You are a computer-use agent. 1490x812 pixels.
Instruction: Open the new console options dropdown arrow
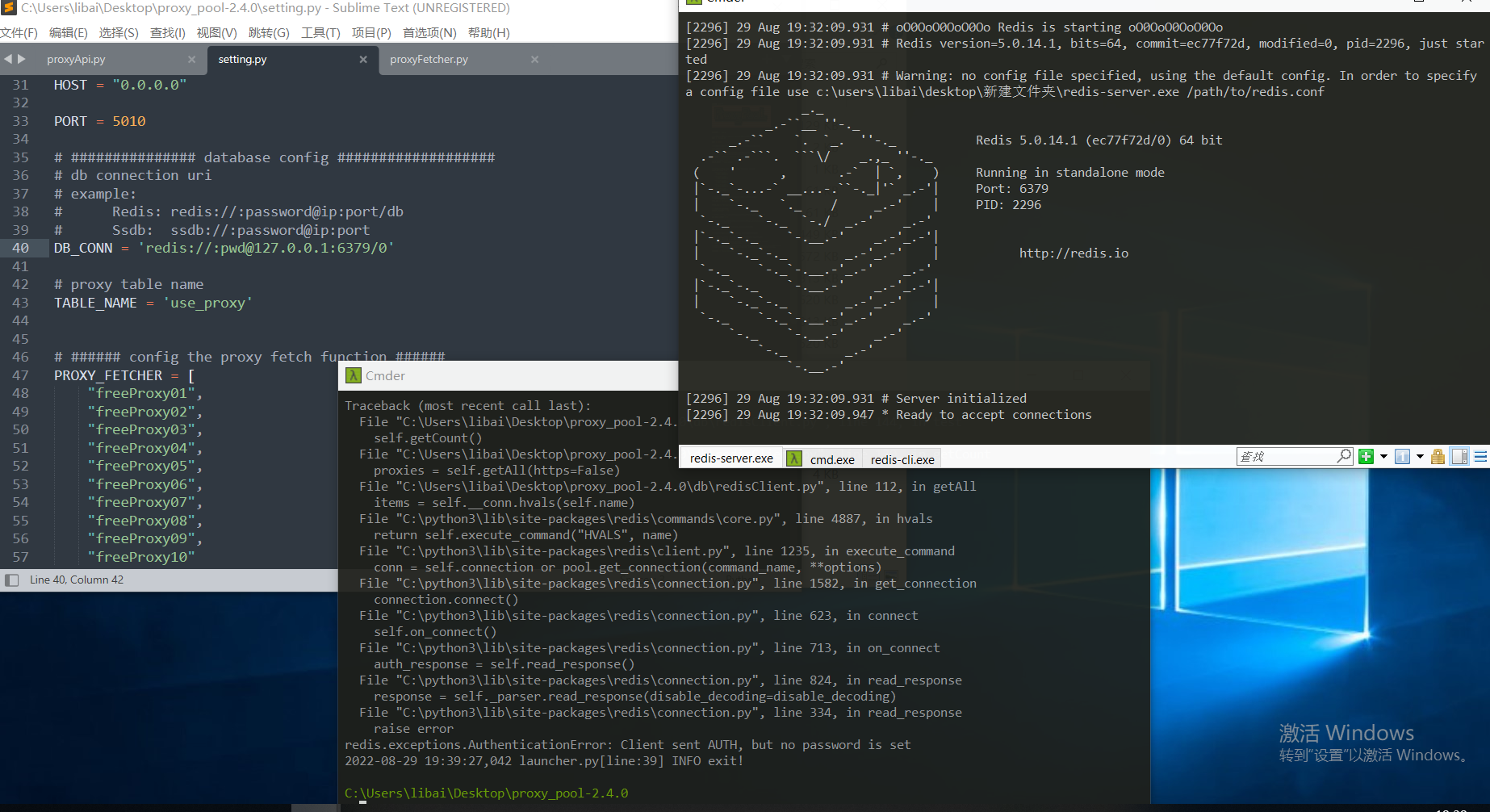tap(1383, 457)
